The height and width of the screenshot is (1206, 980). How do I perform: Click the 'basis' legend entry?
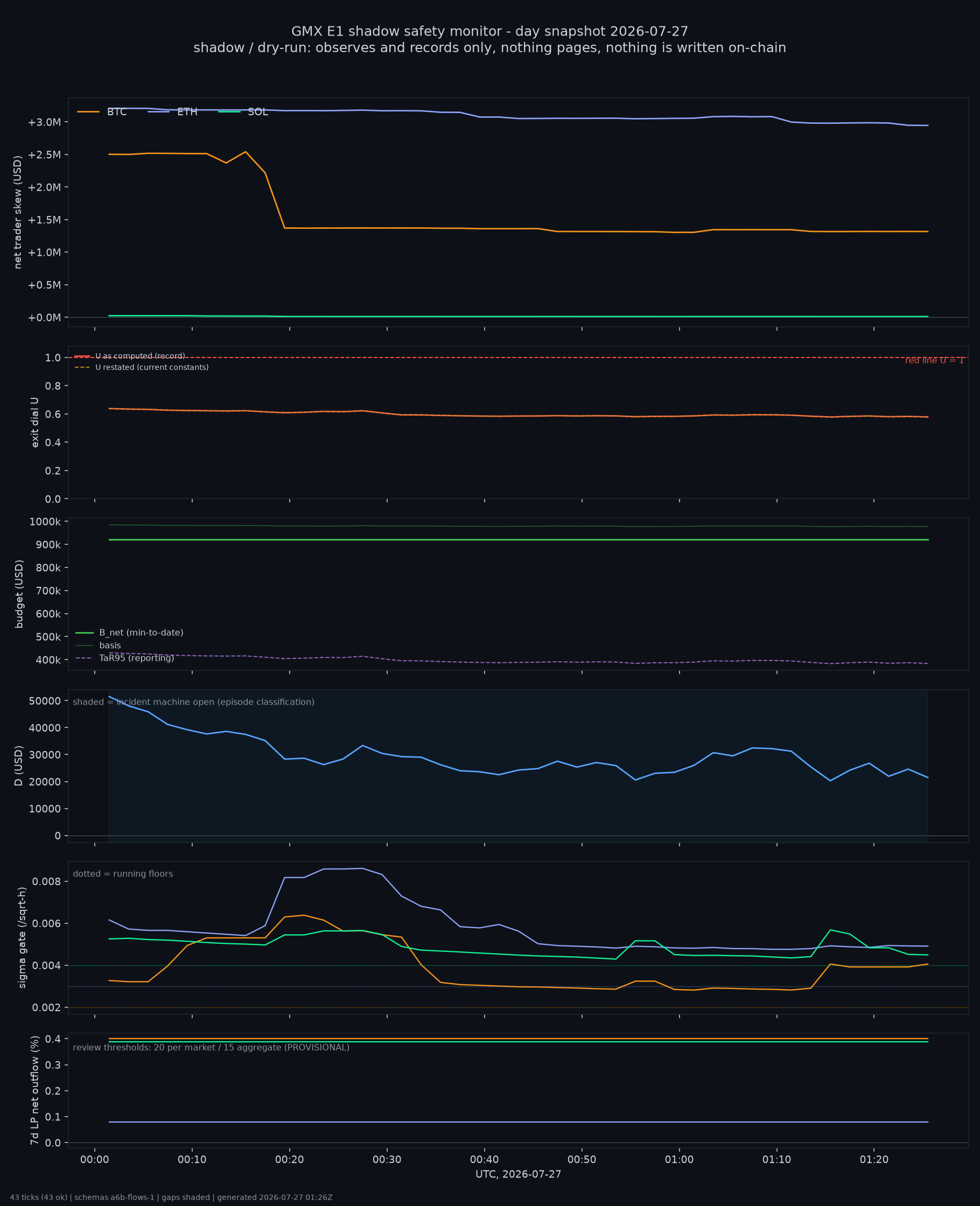98,646
